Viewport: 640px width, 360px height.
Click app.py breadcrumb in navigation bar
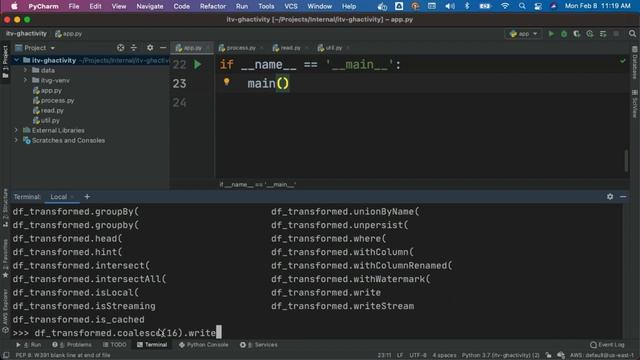pyautogui.click(x=68, y=34)
